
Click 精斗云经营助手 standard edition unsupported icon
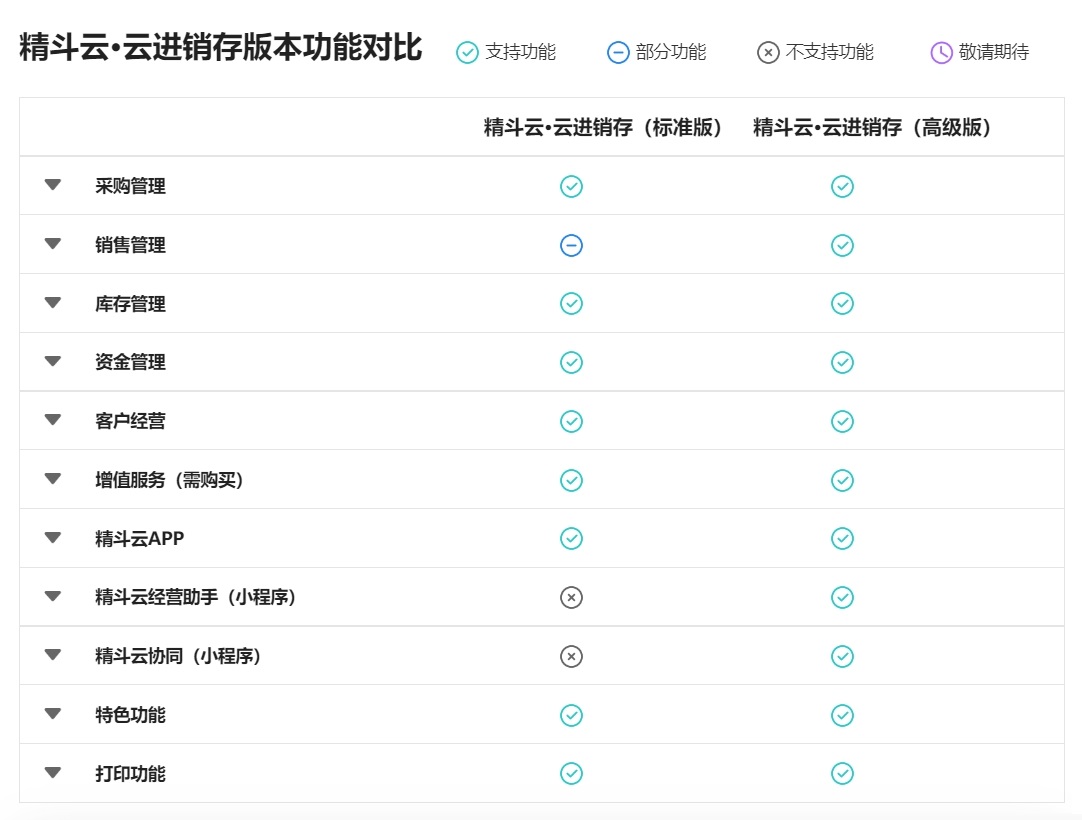tap(571, 597)
